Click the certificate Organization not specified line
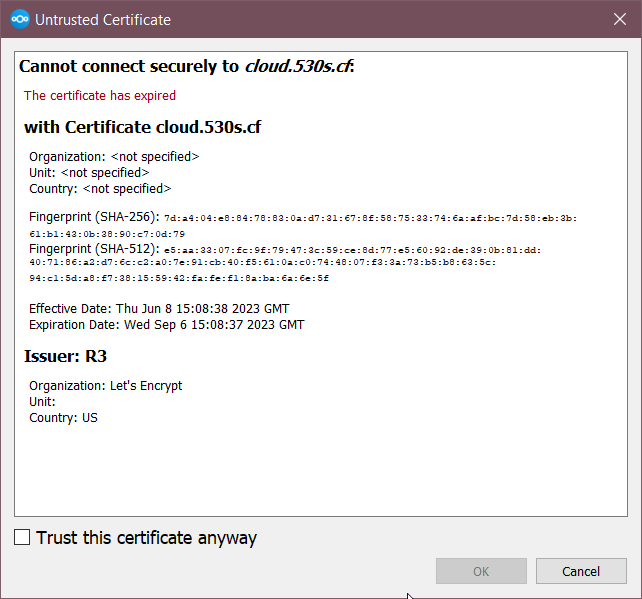The height and width of the screenshot is (599, 642). click(114, 157)
